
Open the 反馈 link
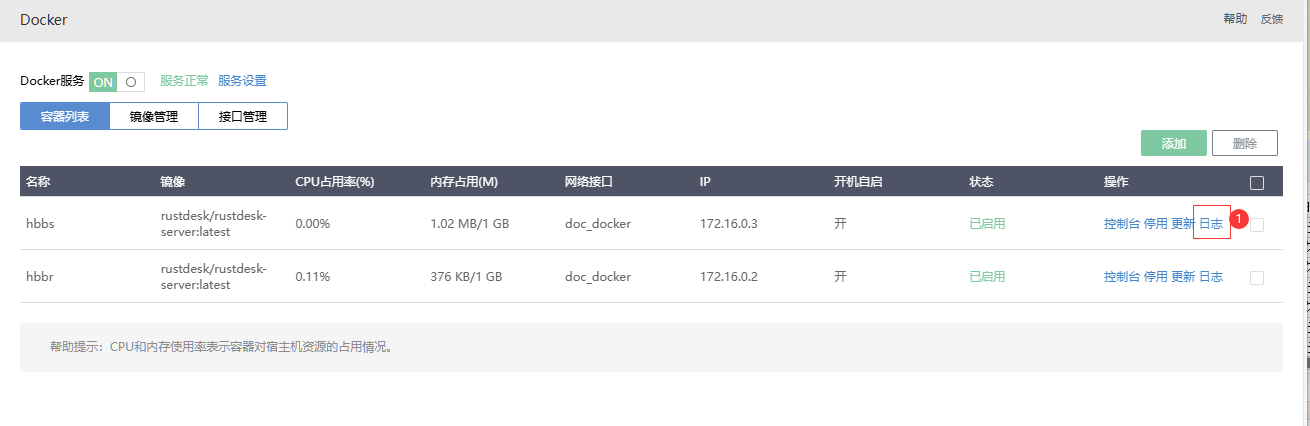[1271, 19]
